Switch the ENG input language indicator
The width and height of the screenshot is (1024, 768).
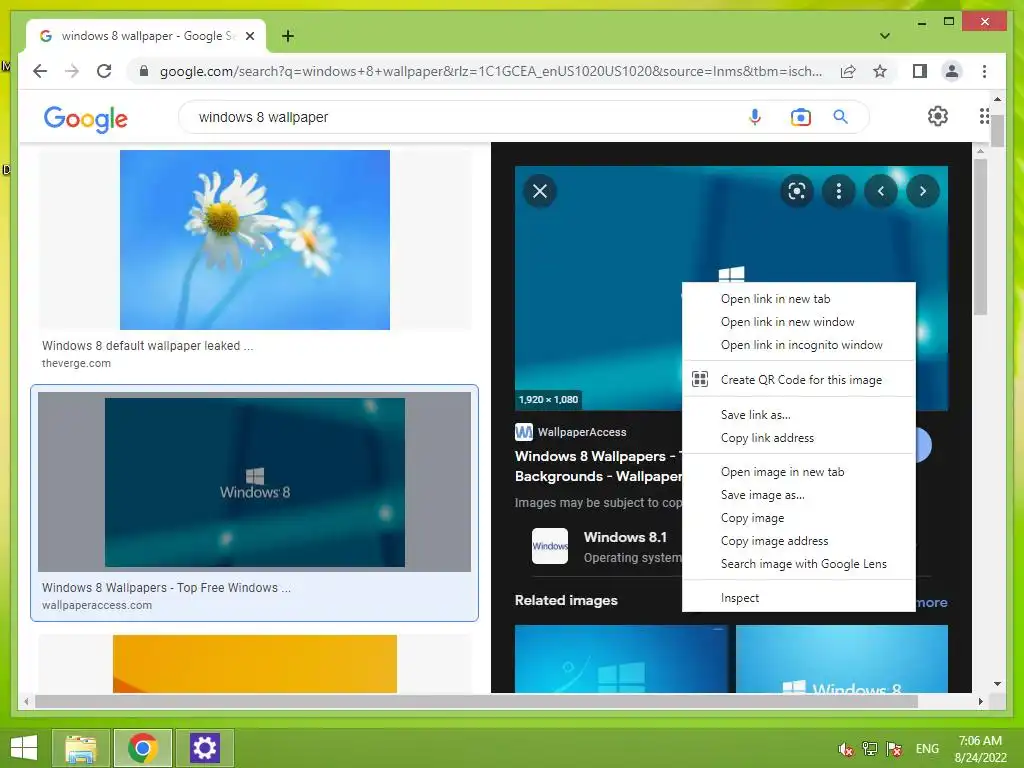pyautogui.click(x=927, y=748)
